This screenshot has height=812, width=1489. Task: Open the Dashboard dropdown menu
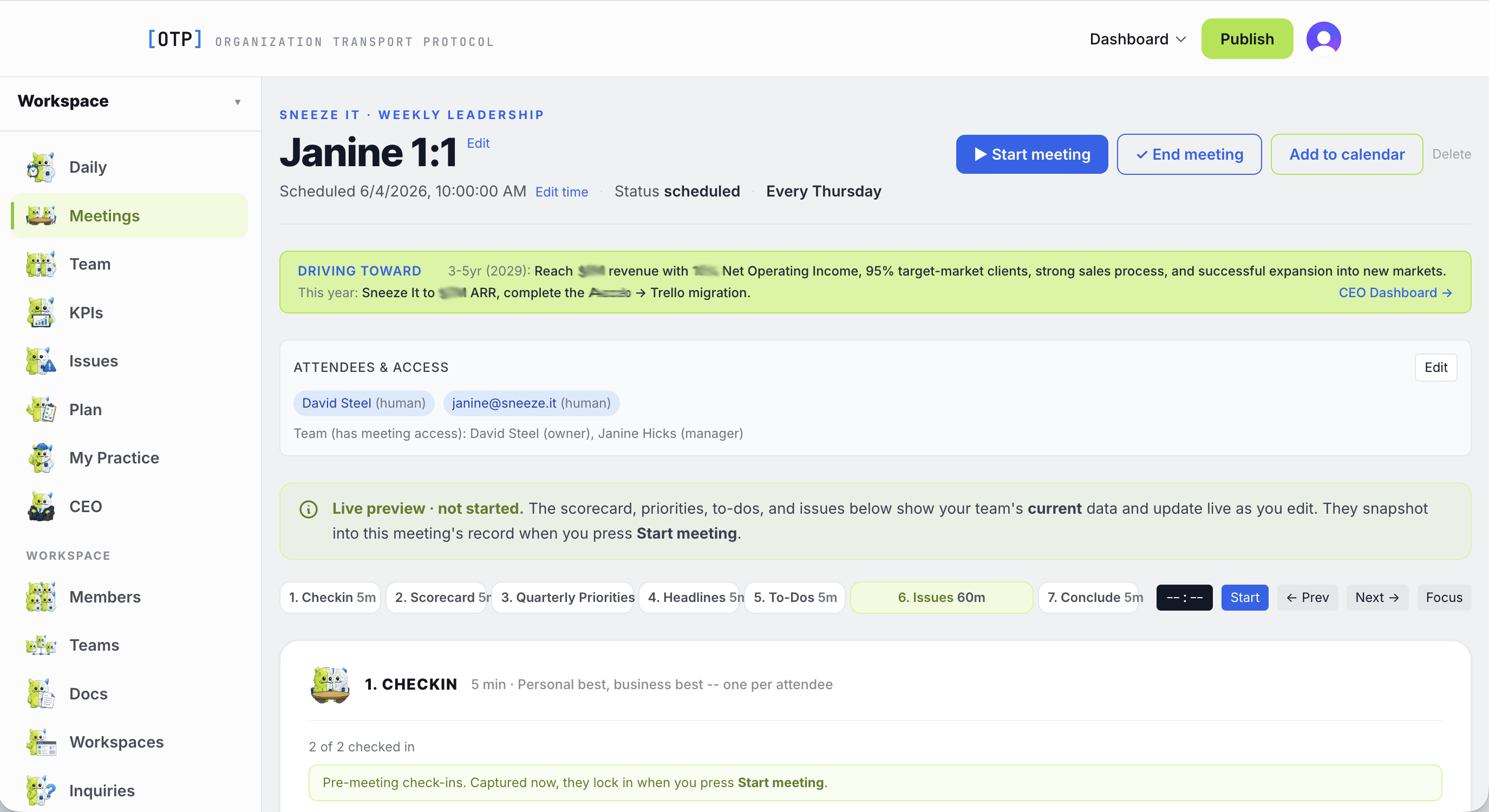(1137, 39)
